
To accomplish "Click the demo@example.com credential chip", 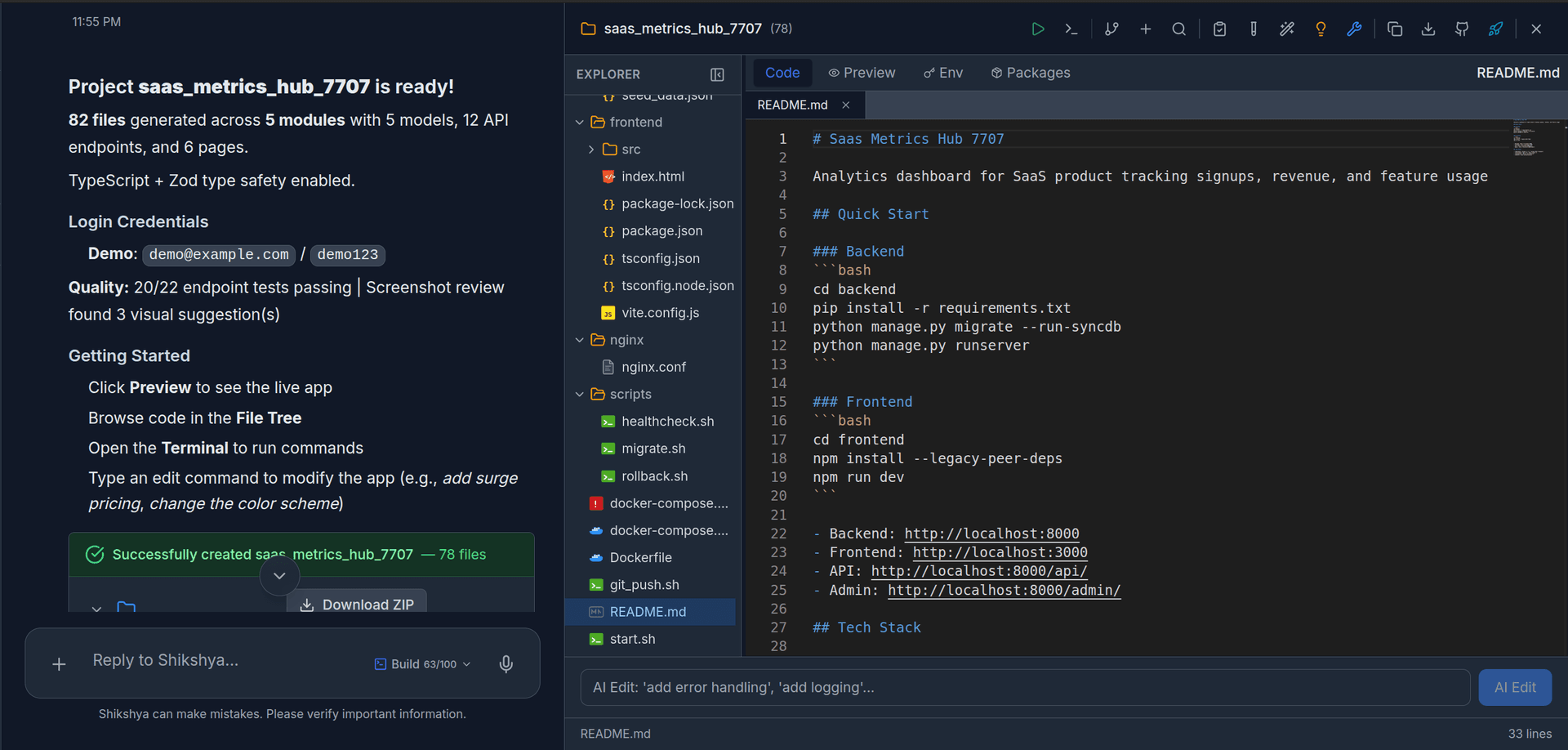I will (x=219, y=255).
